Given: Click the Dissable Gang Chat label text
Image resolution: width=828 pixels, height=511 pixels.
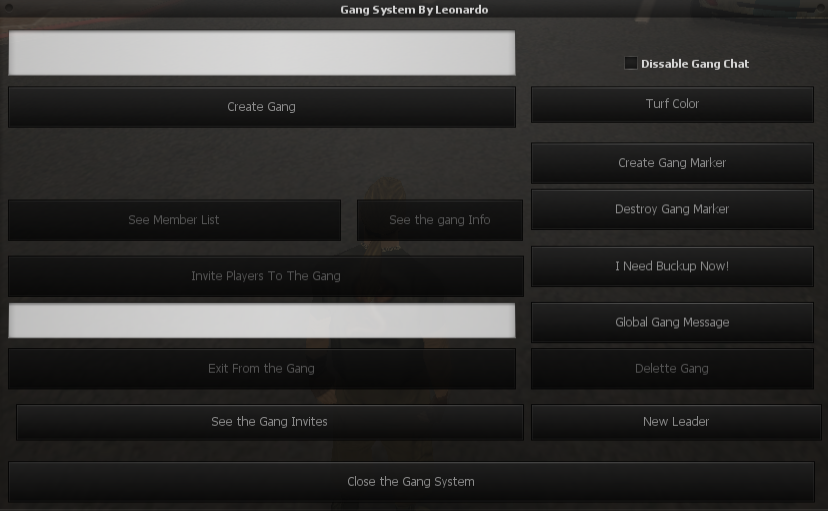Looking at the screenshot, I should pyautogui.click(x=695, y=64).
